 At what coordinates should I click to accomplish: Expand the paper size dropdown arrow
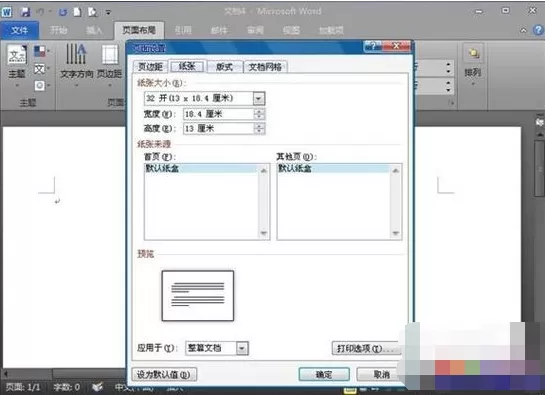click(258, 98)
